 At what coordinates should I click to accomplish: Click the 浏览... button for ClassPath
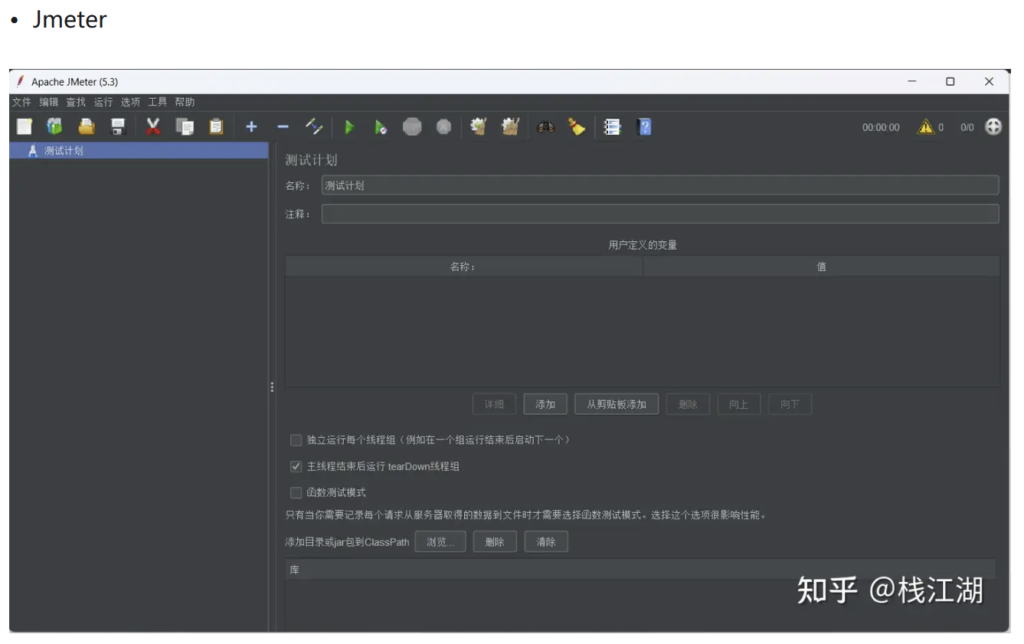coord(440,541)
